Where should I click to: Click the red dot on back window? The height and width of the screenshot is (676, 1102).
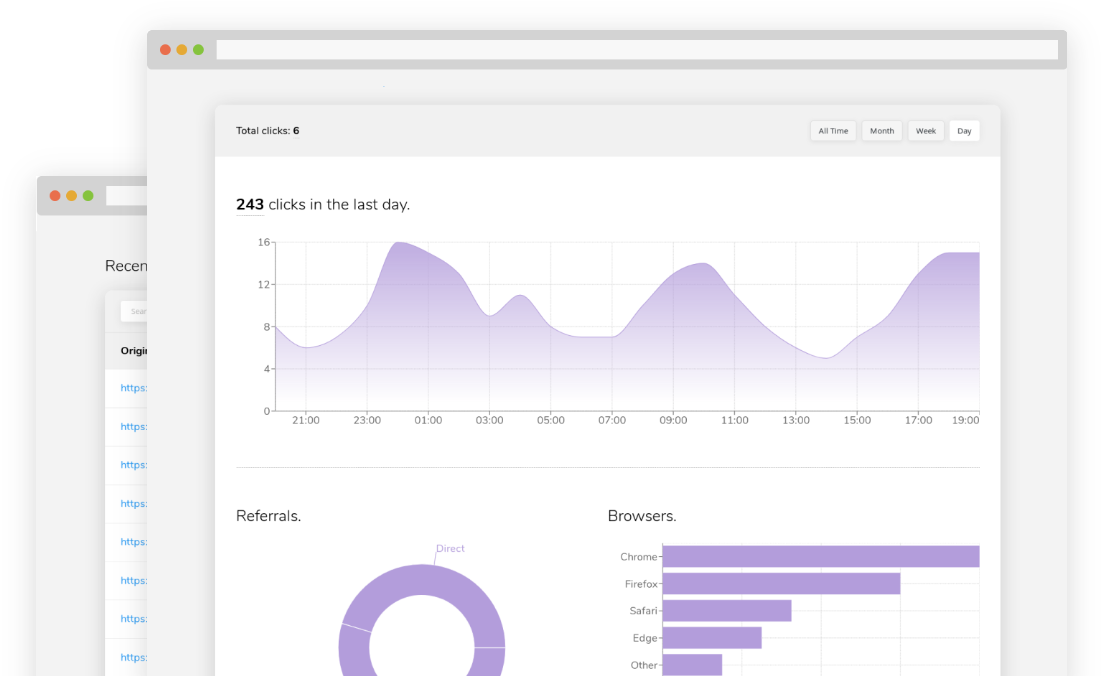55,196
